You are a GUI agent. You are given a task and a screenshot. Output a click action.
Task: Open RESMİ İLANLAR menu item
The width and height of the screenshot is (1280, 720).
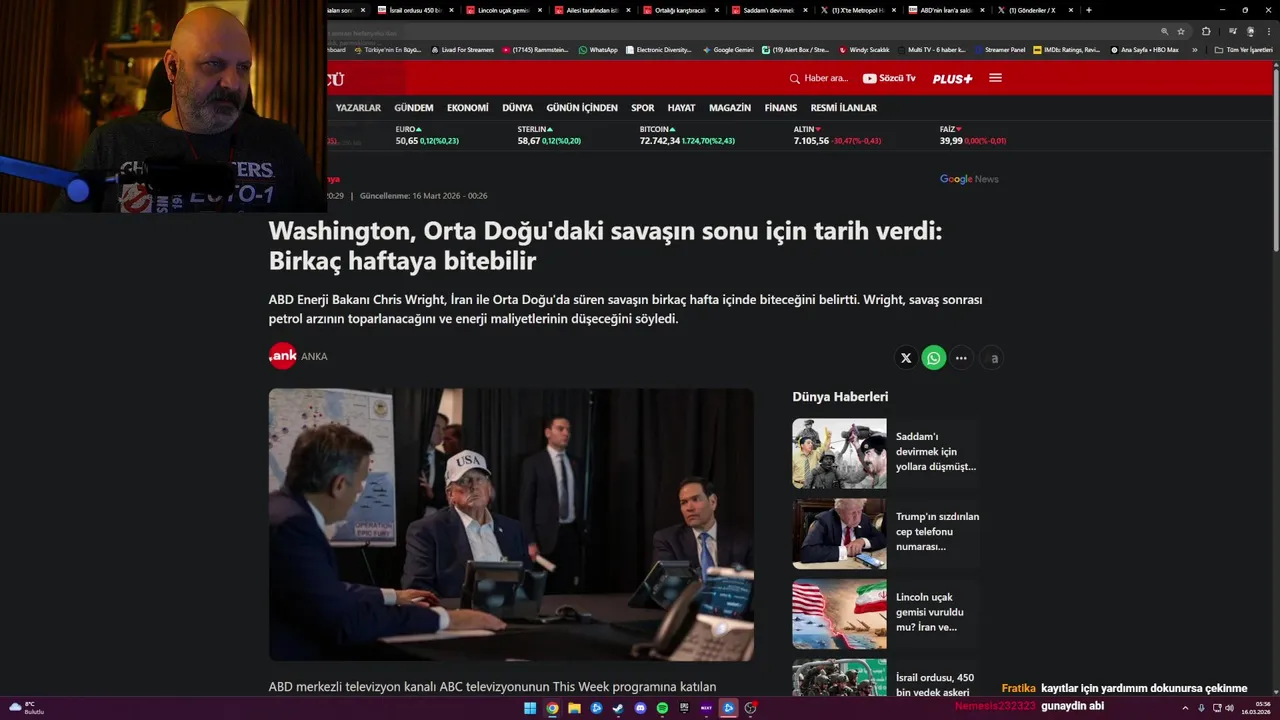point(844,108)
